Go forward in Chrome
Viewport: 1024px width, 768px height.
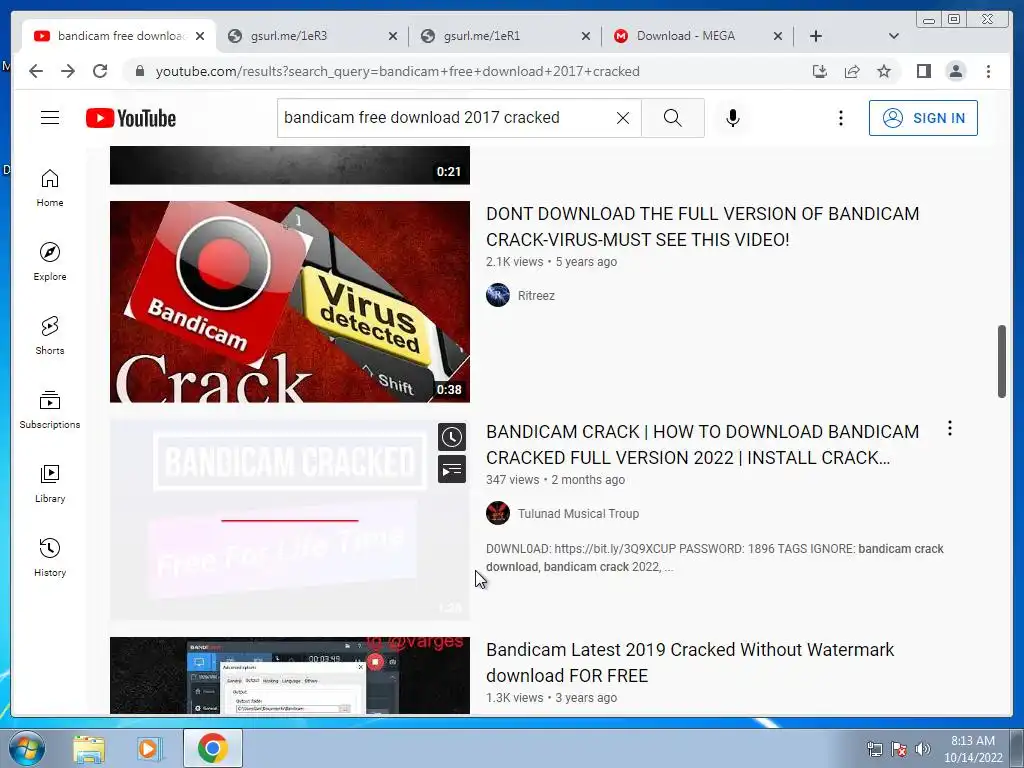click(68, 71)
